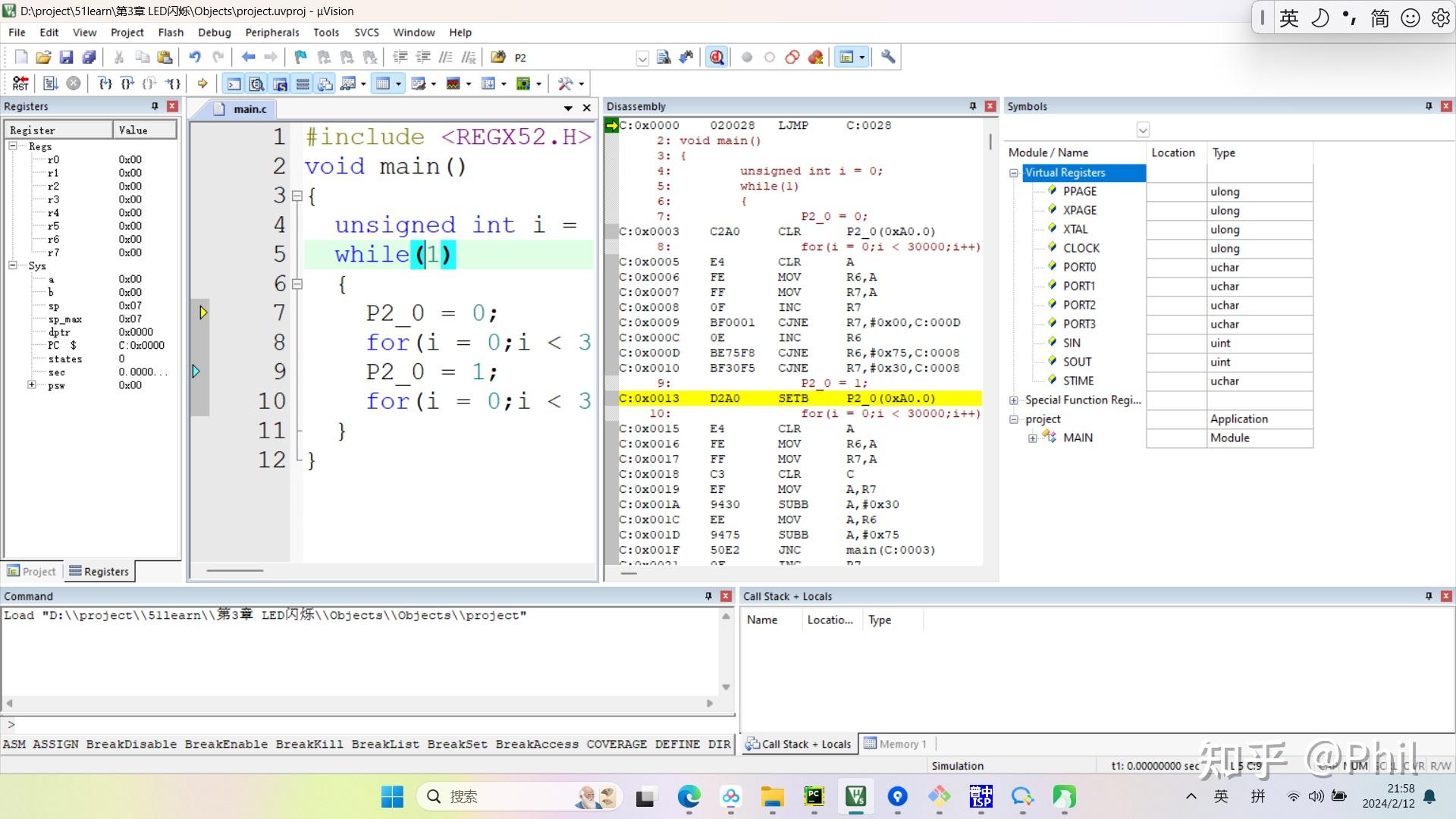Expand Special Function Registers tree node

click(1014, 400)
